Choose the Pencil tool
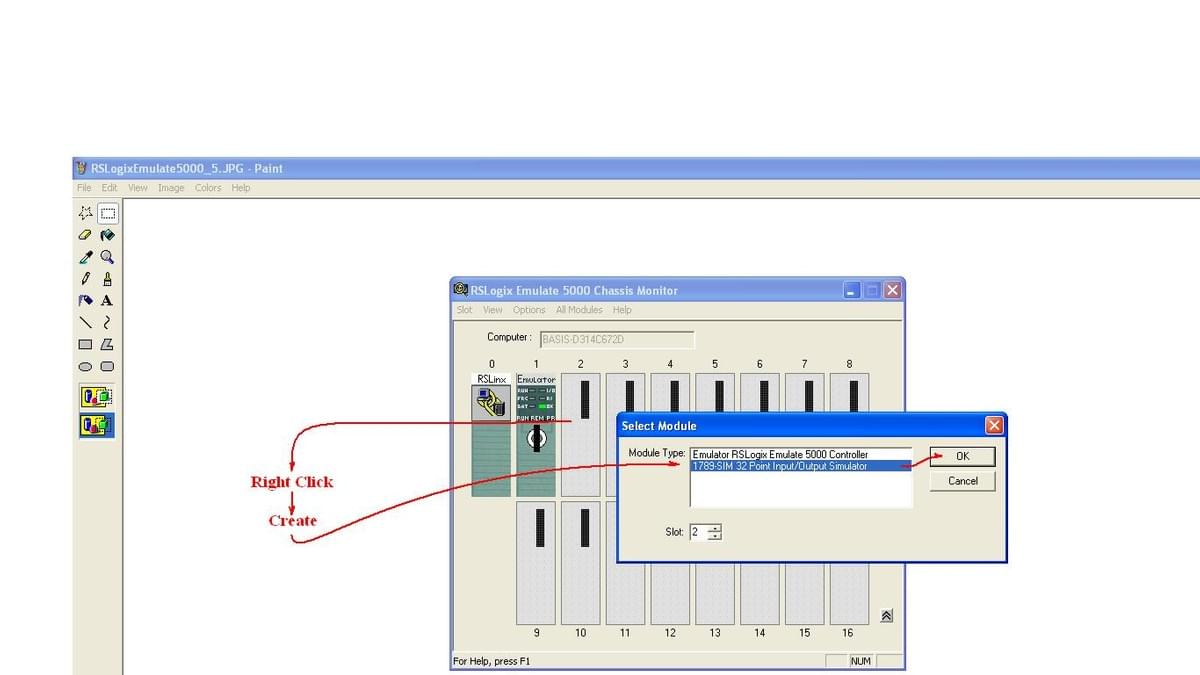Image resolution: width=1200 pixels, height=675 pixels. (x=85, y=278)
